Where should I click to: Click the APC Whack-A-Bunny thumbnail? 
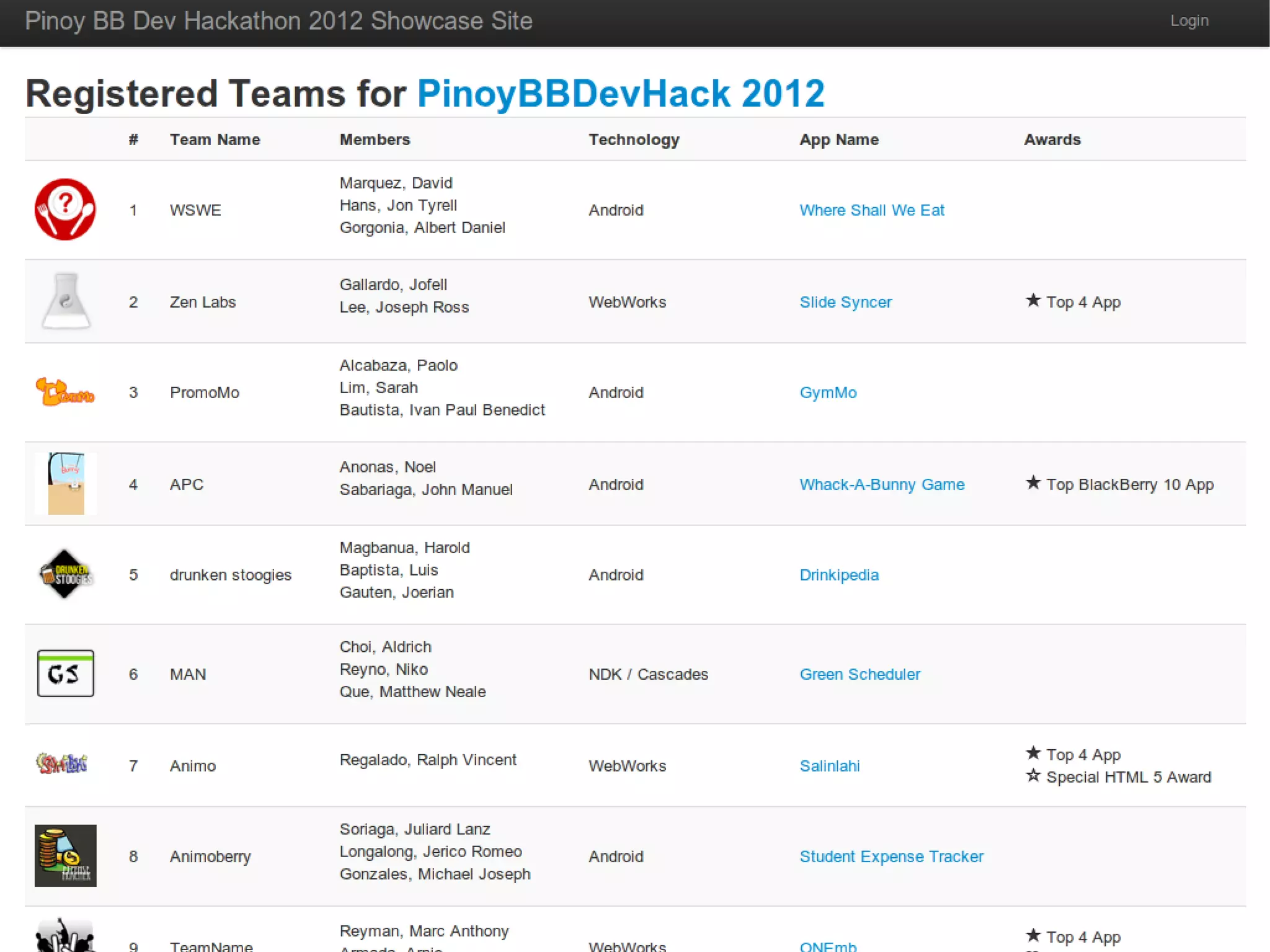pos(66,484)
